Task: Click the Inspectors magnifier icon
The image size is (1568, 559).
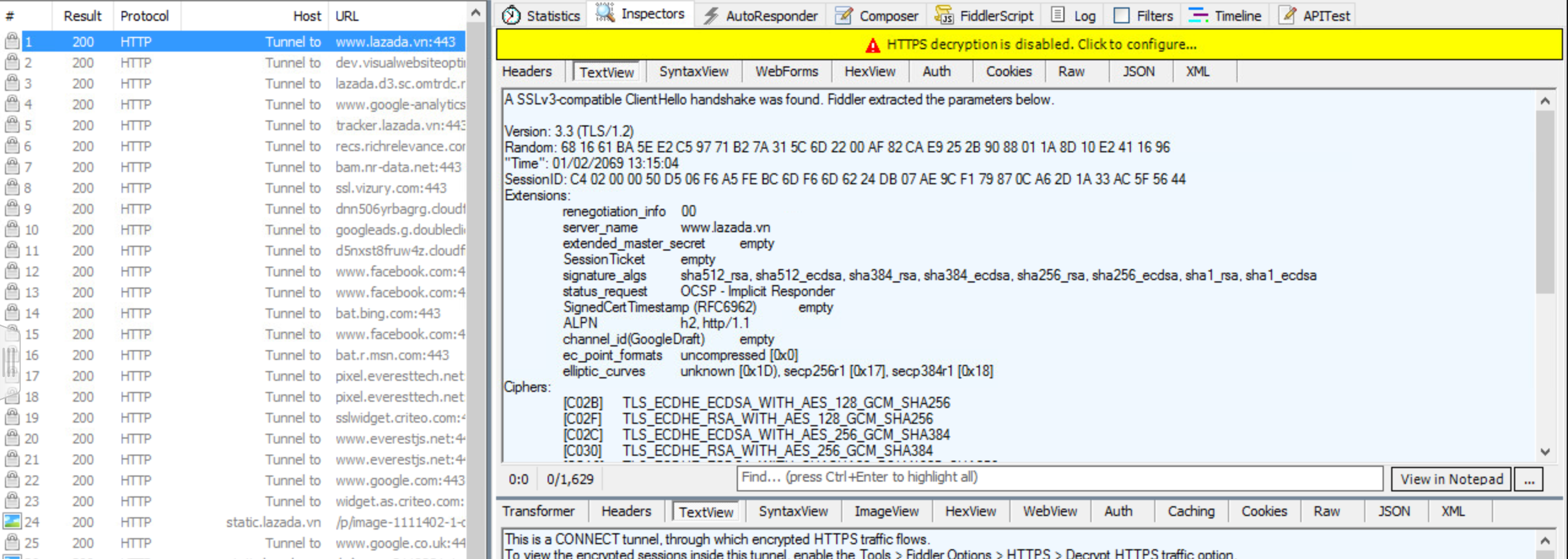Action: [605, 13]
